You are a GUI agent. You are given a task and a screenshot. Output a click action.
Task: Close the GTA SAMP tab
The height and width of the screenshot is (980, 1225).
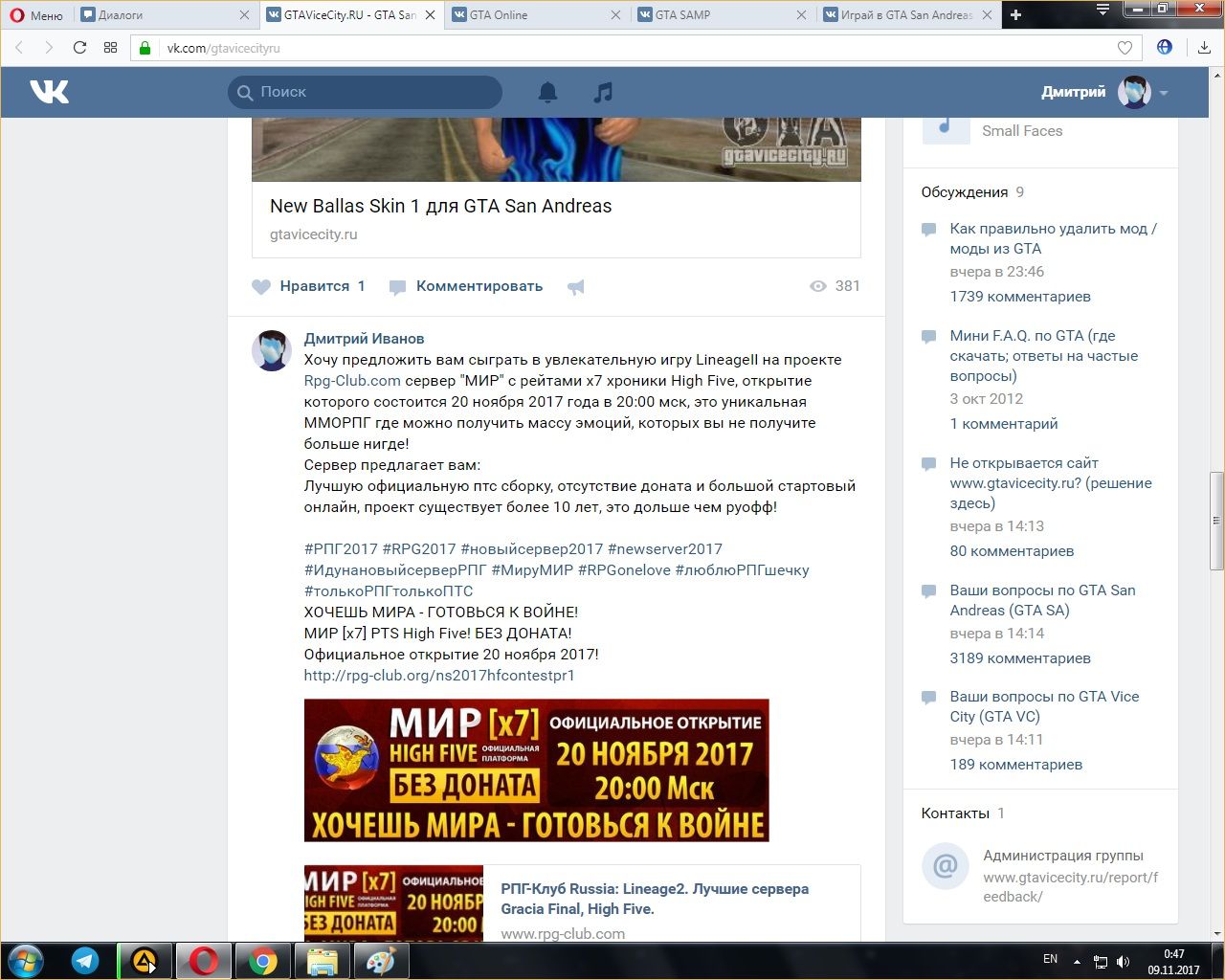[801, 14]
